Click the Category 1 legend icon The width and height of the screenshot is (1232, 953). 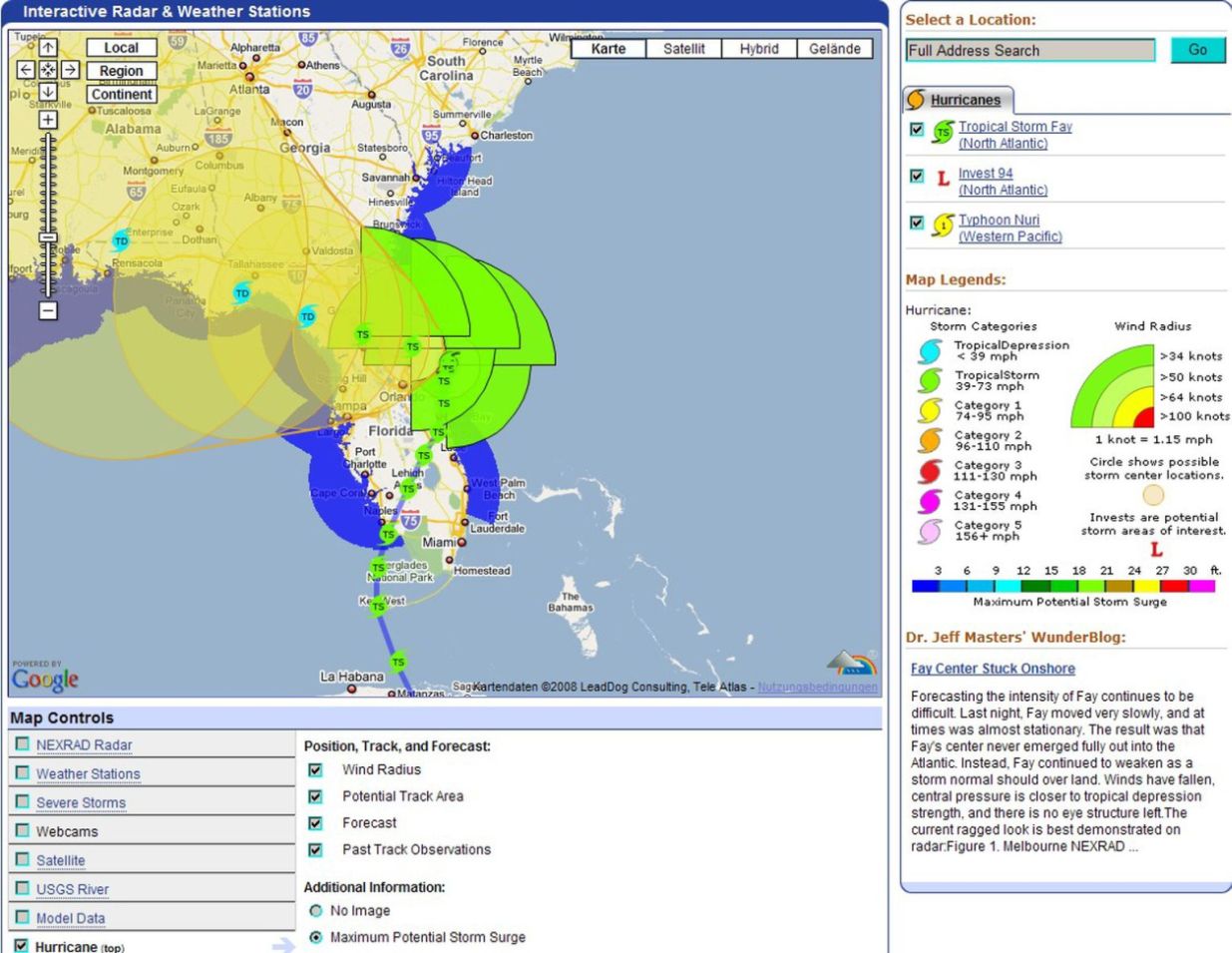click(x=930, y=411)
